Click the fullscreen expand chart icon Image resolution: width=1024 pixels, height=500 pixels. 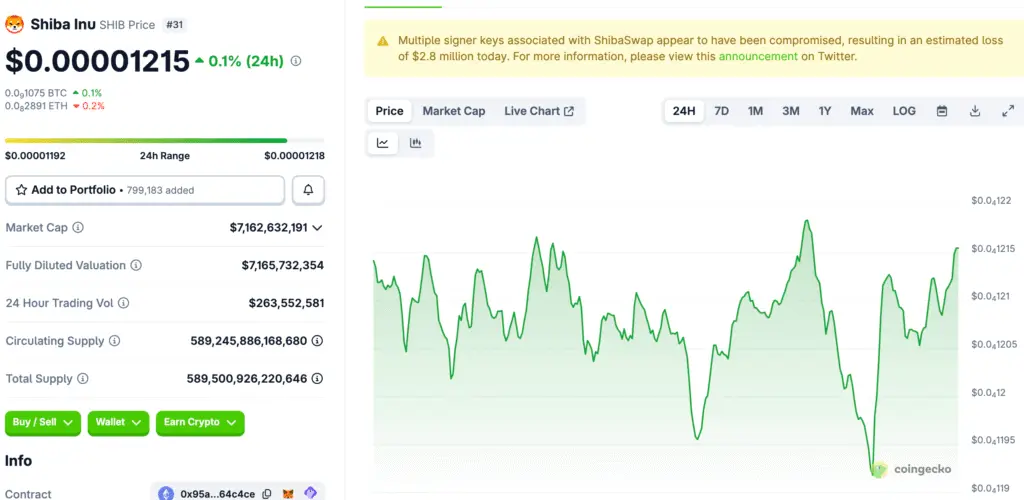coord(1008,111)
